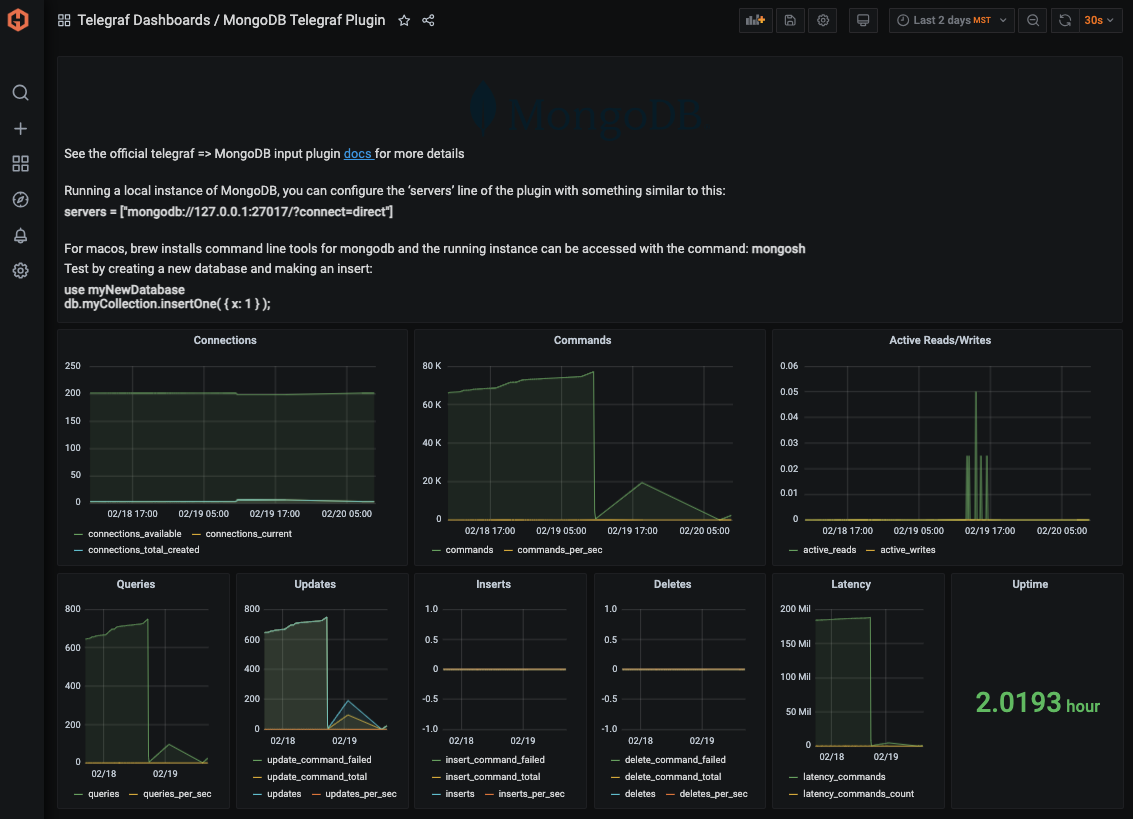Toggle latency_commands legend series
The height and width of the screenshot is (819, 1133).
tap(844, 777)
